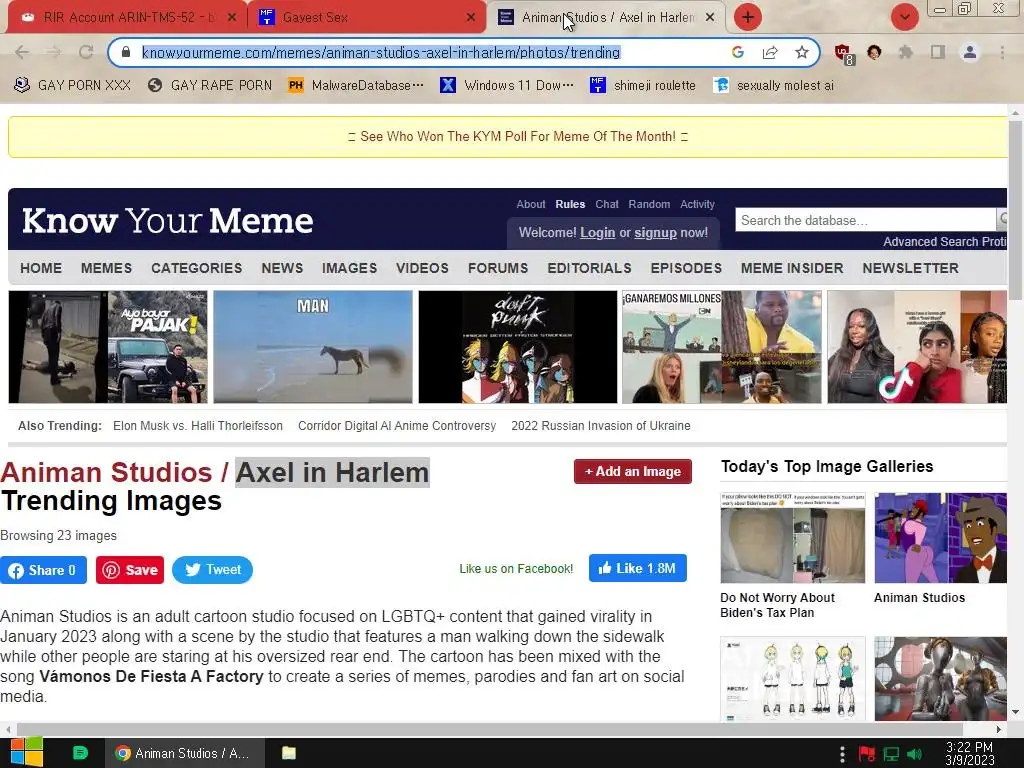
Task: Go back using the browser back arrow
Action: pyautogui.click(x=22, y=52)
